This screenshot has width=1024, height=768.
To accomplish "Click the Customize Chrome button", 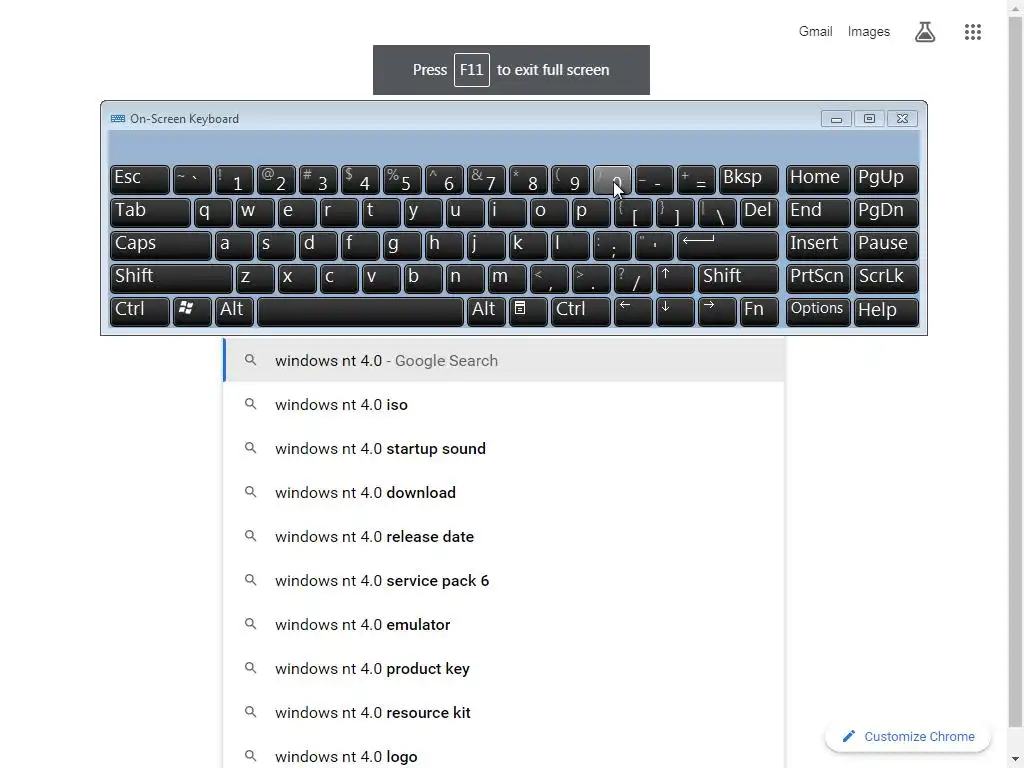I will click(908, 736).
